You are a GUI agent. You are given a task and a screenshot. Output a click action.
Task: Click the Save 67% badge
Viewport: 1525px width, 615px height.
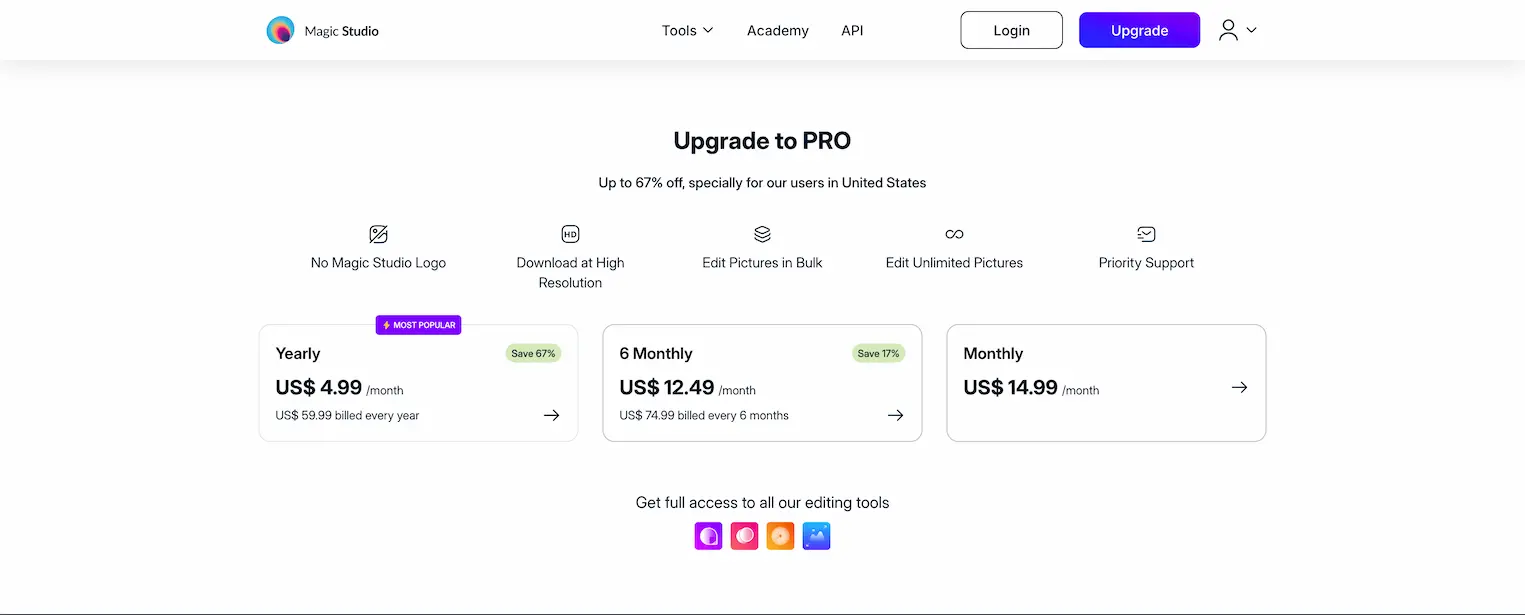click(533, 353)
